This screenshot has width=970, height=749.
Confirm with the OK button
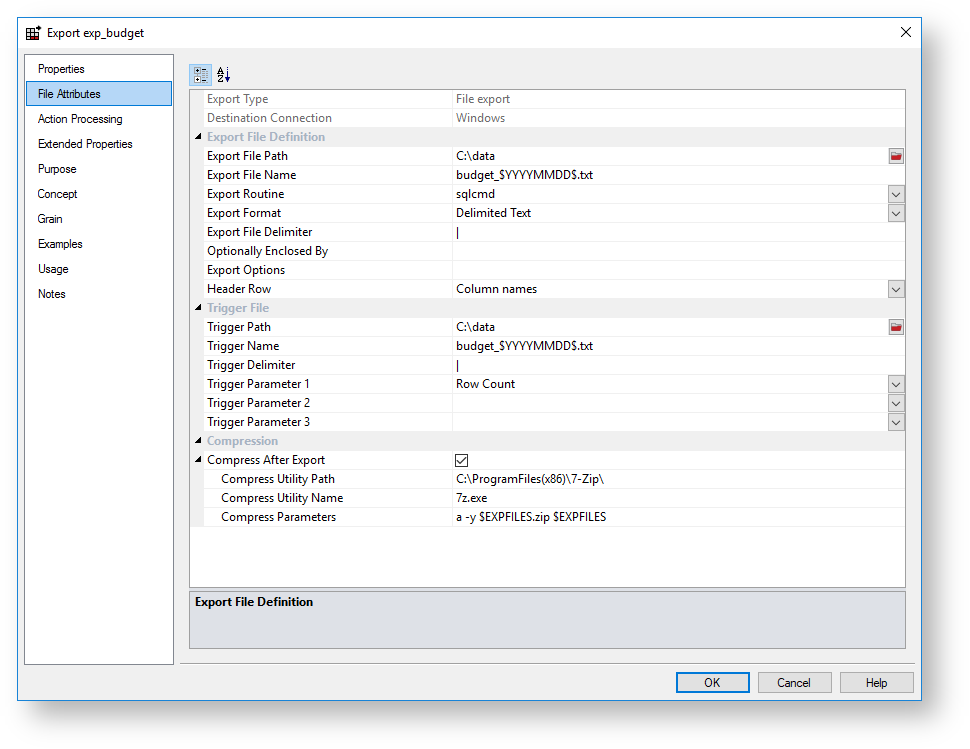pyautogui.click(x=712, y=683)
